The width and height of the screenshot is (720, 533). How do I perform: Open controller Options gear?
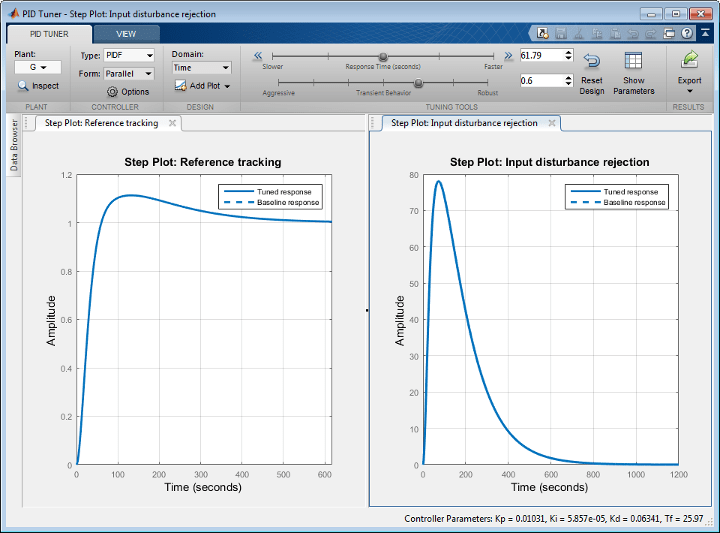(112, 92)
